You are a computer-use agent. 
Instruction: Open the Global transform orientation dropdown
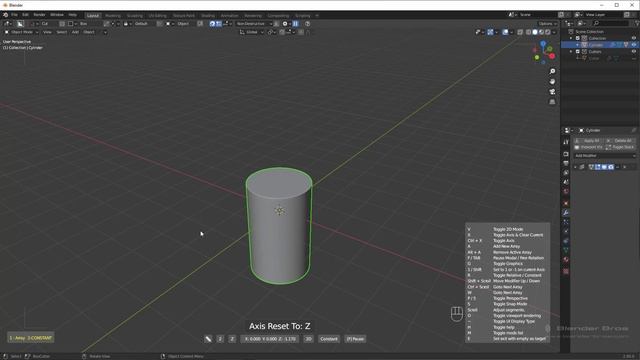[x=251, y=32]
